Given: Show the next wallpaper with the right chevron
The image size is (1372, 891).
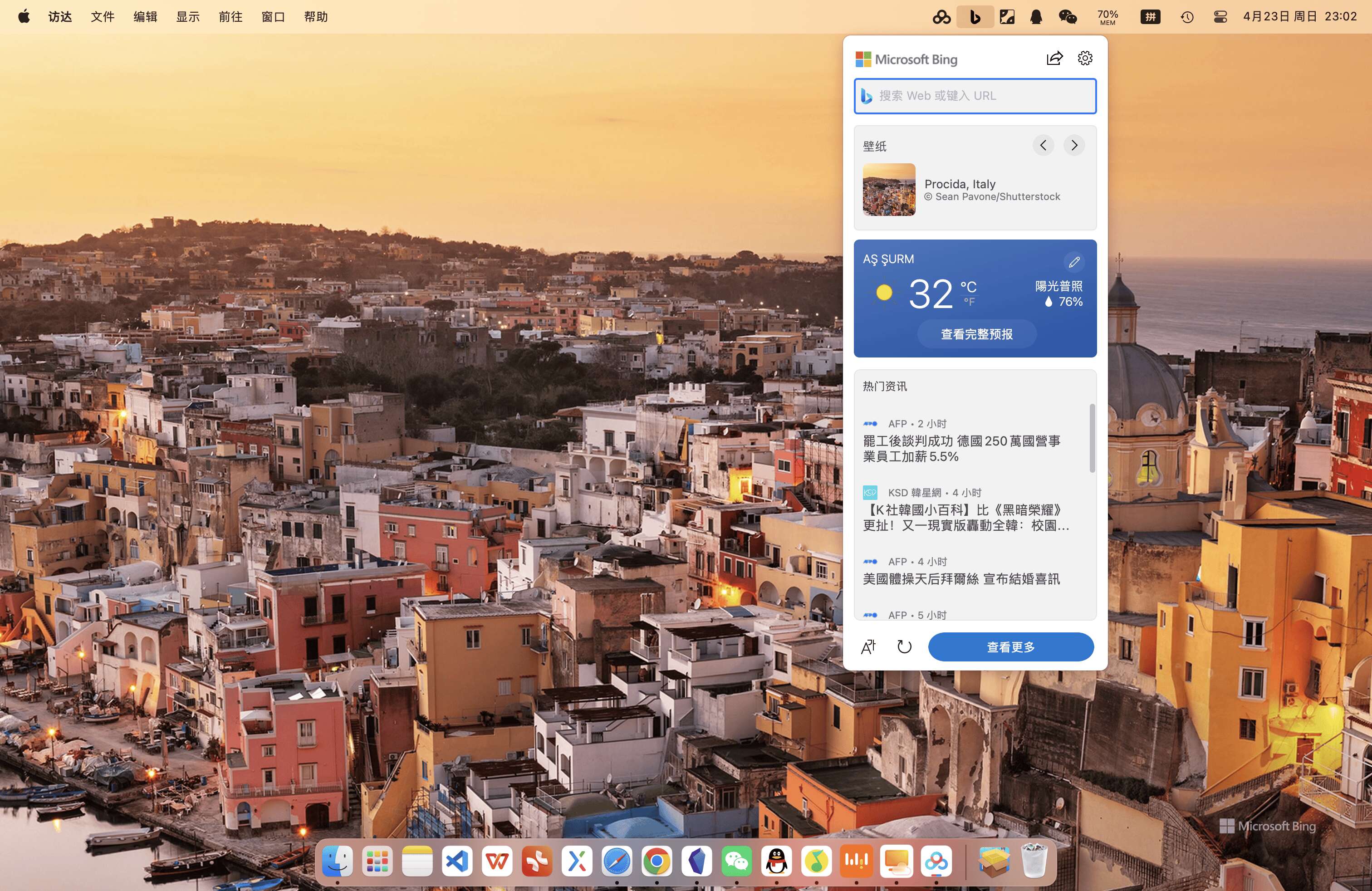Looking at the screenshot, I should click(1073, 145).
